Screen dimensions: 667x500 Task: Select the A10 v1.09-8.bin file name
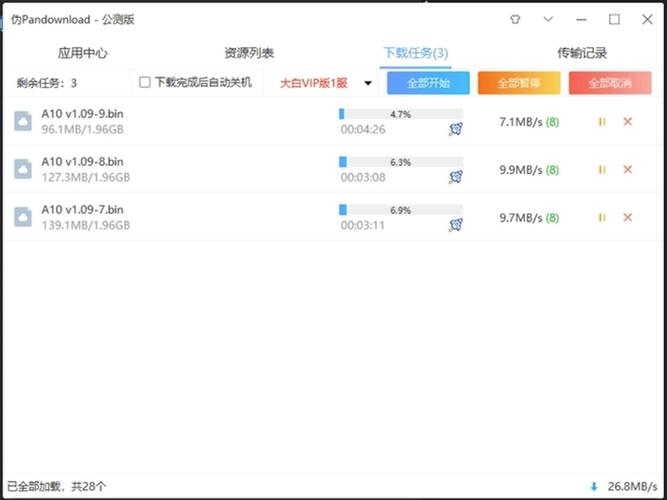(83, 162)
